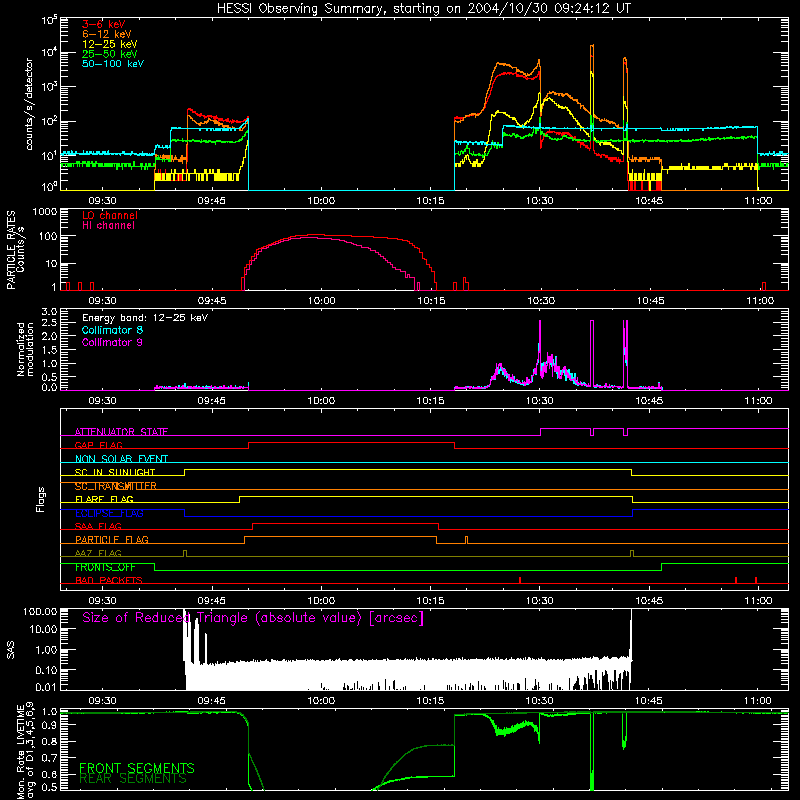
Task: Click the ATTENUATOR_STATE flag label
Action: [121, 432]
